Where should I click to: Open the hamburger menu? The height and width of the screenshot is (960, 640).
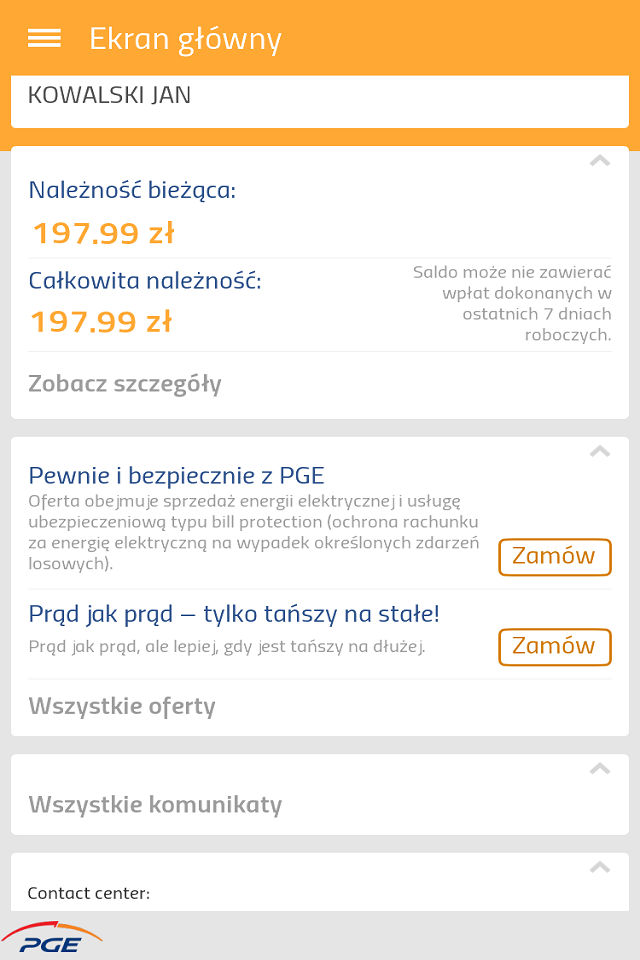coord(44,38)
